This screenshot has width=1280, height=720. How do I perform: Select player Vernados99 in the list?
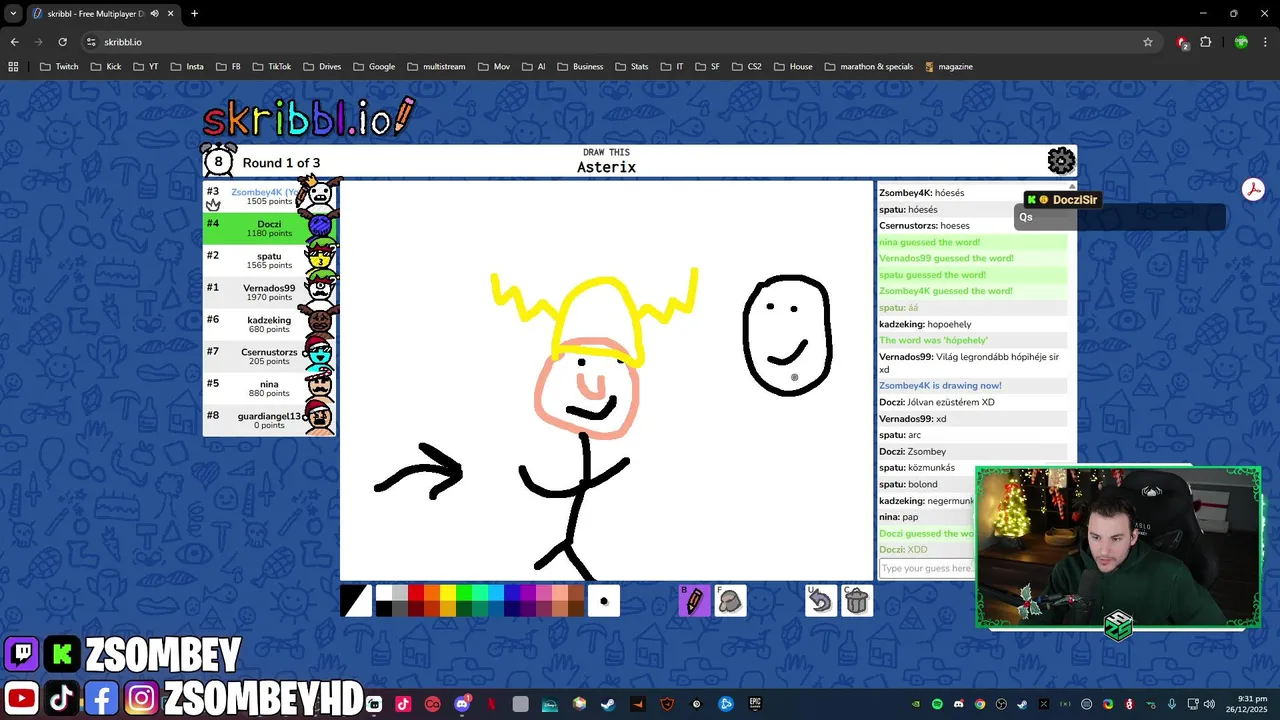click(x=270, y=292)
